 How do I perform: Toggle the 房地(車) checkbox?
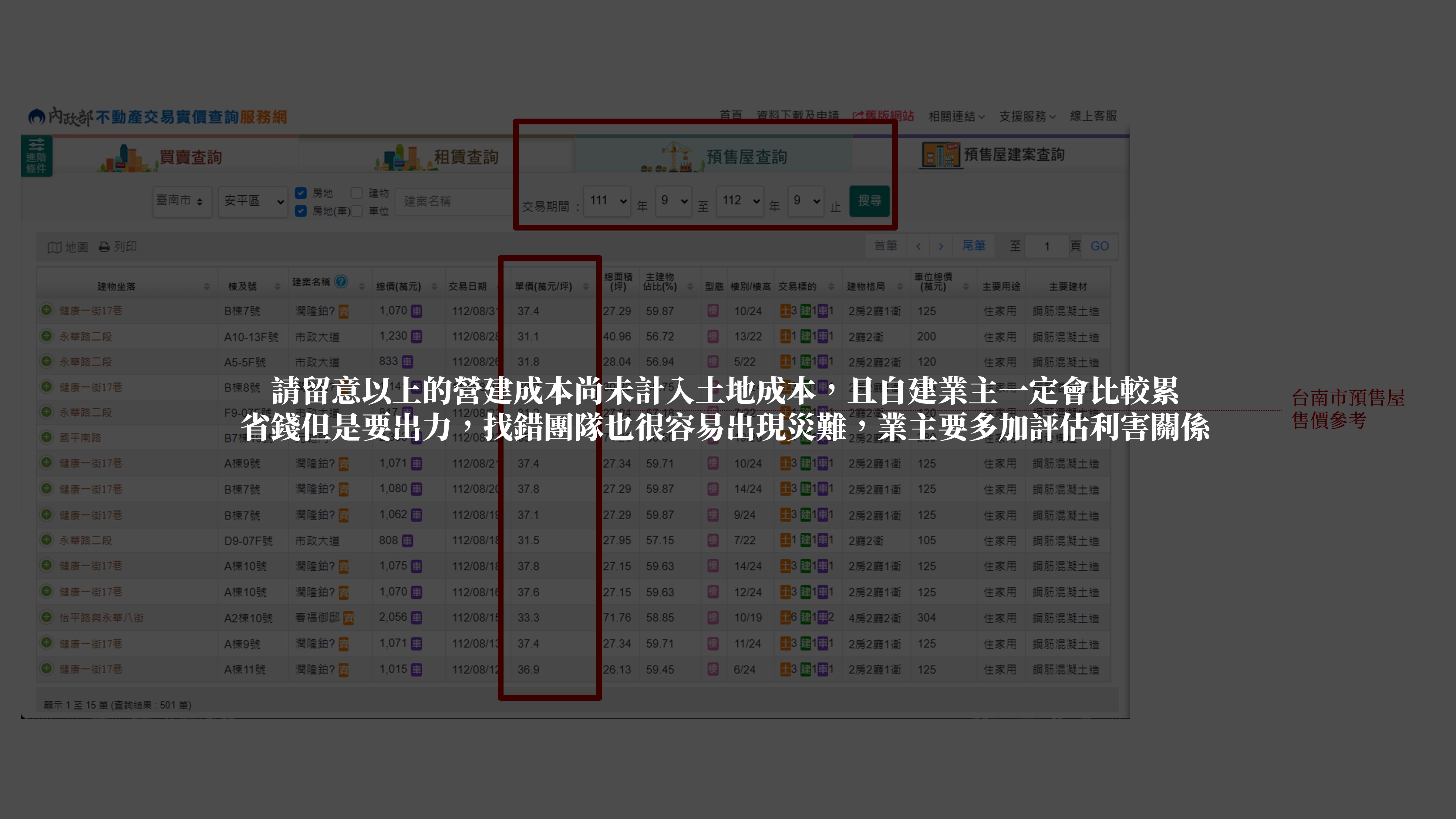[x=301, y=211]
